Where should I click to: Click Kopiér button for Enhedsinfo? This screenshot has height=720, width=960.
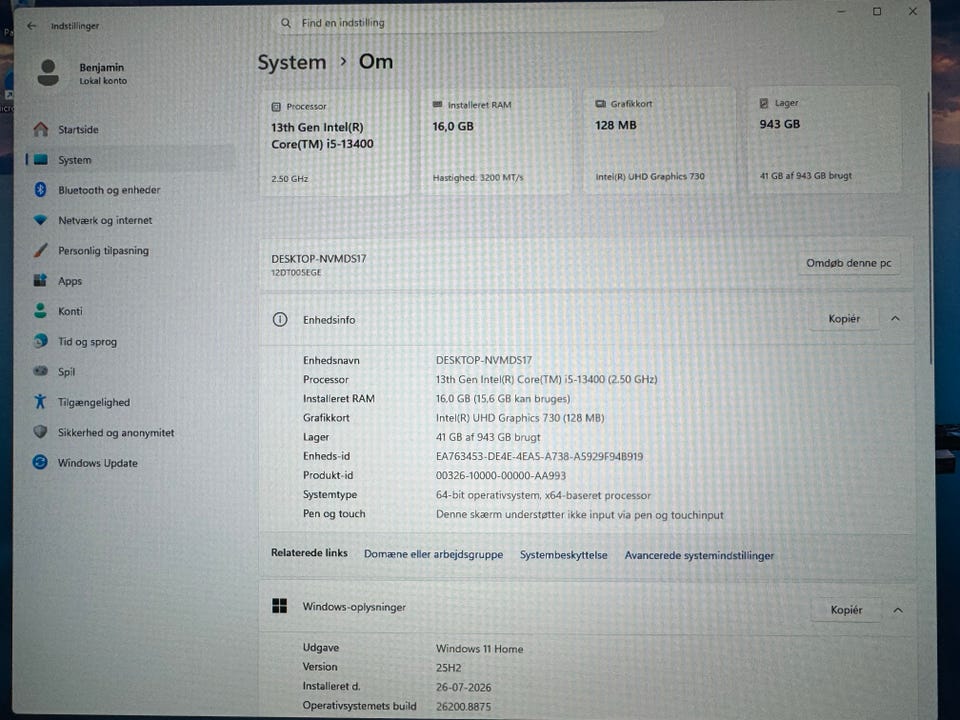[x=844, y=318]
